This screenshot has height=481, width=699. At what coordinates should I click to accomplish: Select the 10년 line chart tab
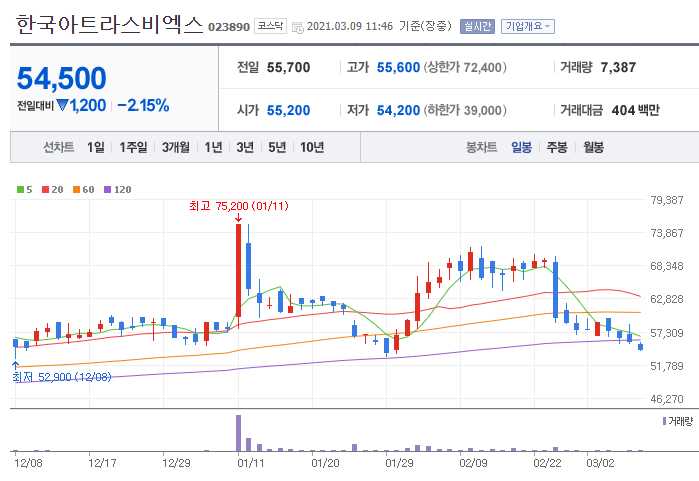[x=312, y=147]
